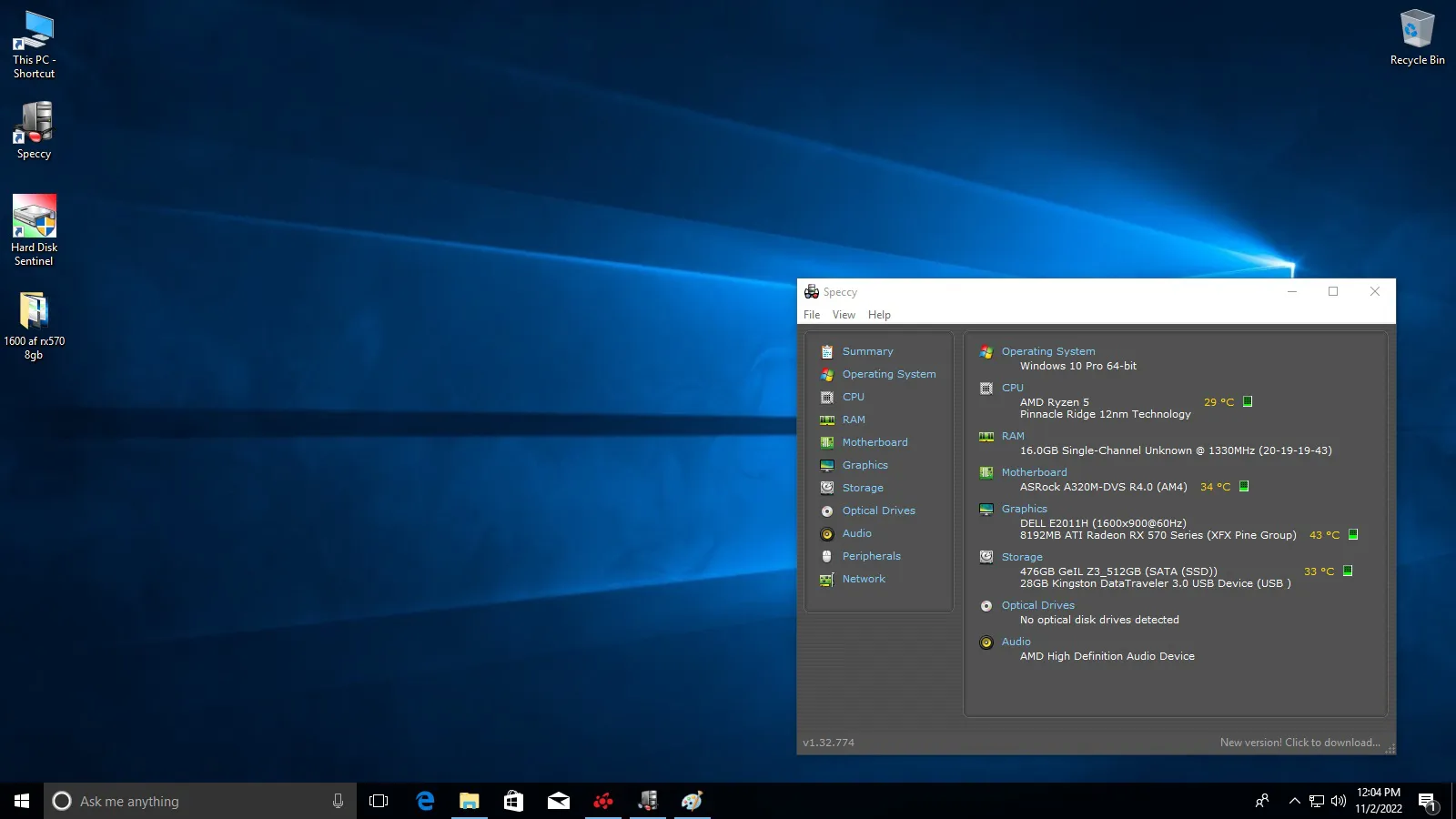Click the Storage heading link in summary
This screenshot has width=1456, height=819.
pos(1022,557)
